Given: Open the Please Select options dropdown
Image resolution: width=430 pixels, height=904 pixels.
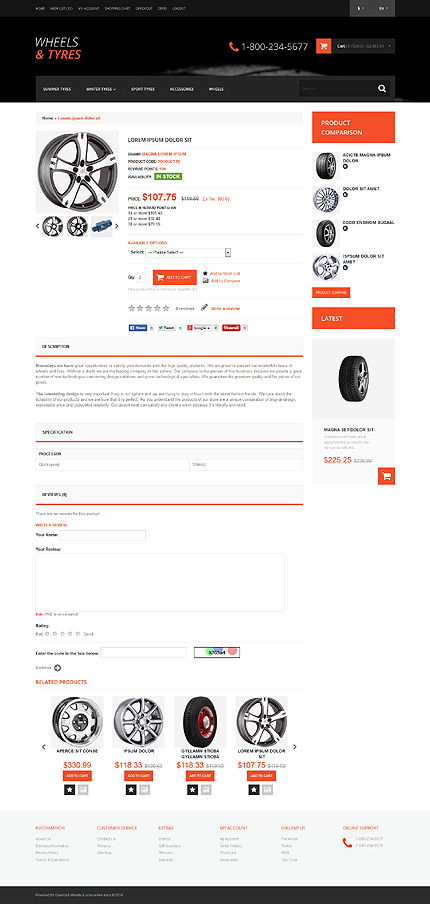Looking at the screenshot, I should [188, 253].
